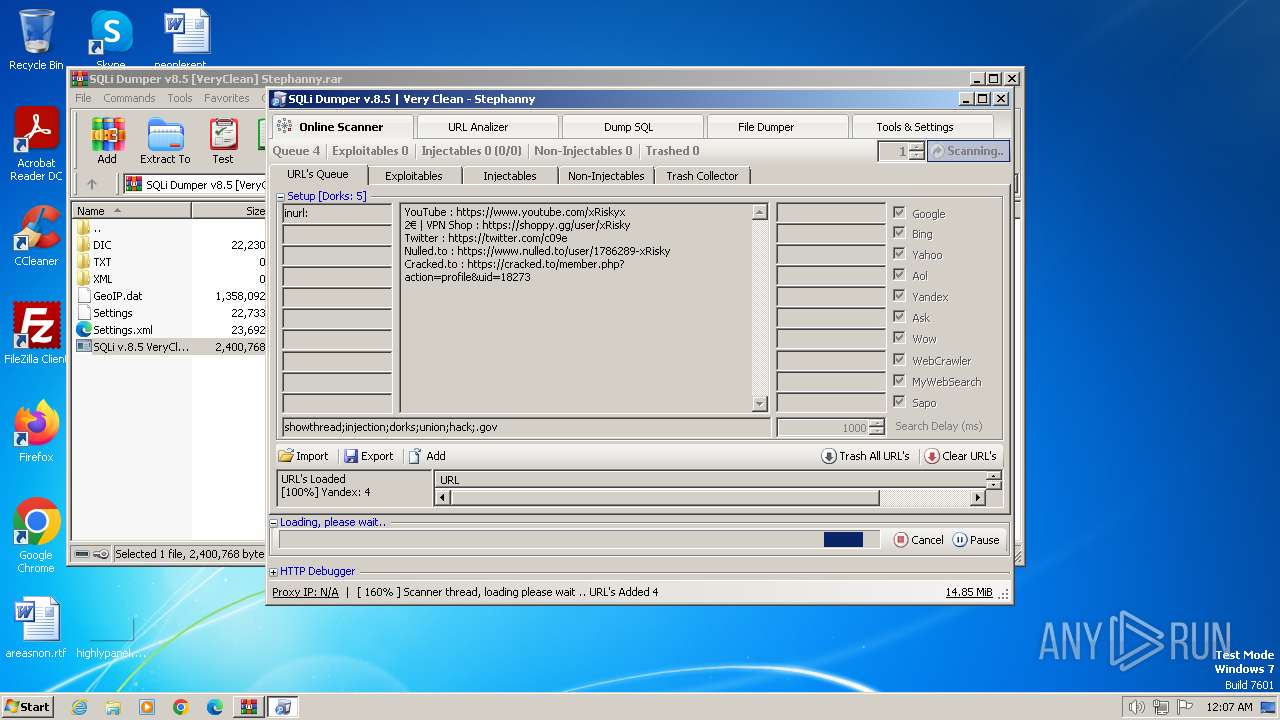Click the Scanning.. button

tap(968, 151)
